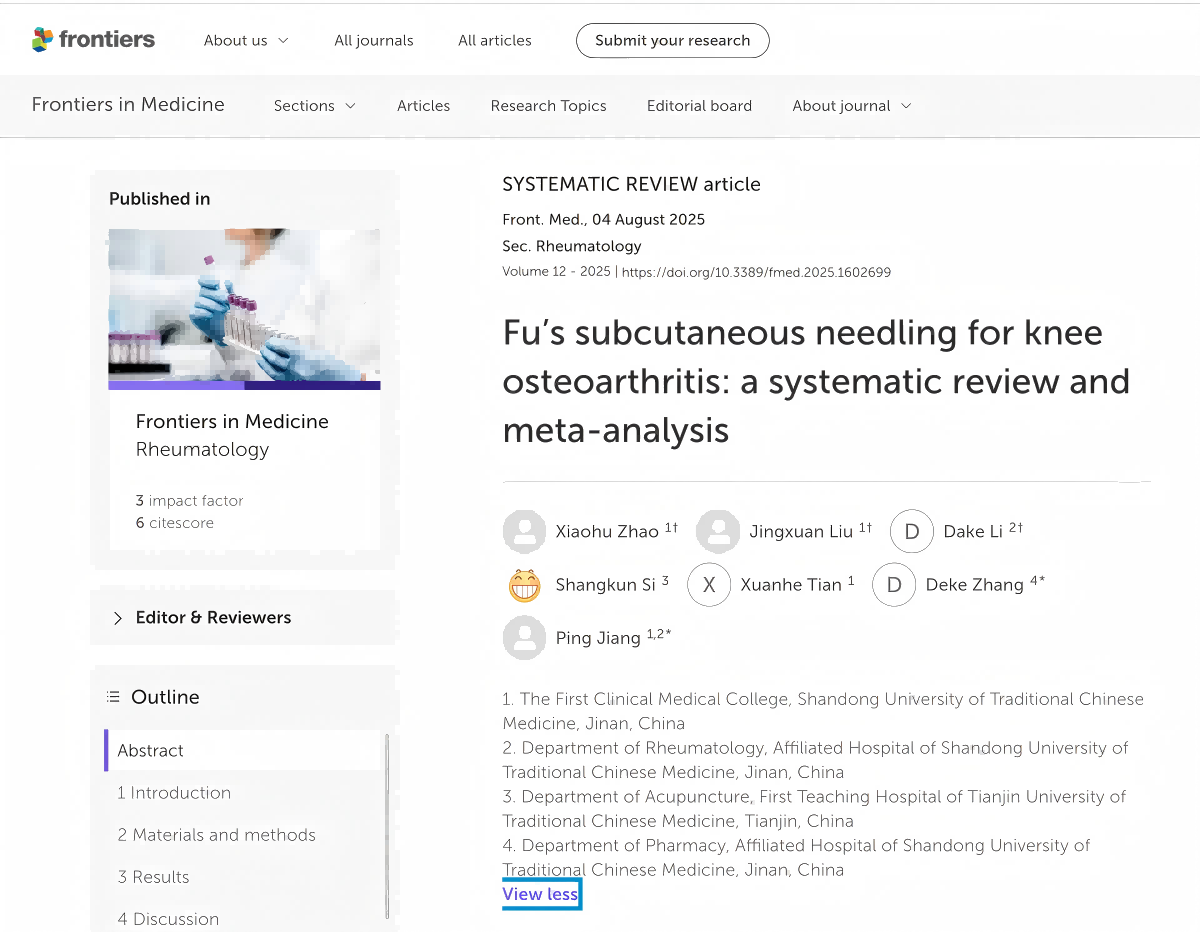Screen dimensions: 1200x932
Task: Click the Frontiers logo icon
Action: tap(42, 40)
